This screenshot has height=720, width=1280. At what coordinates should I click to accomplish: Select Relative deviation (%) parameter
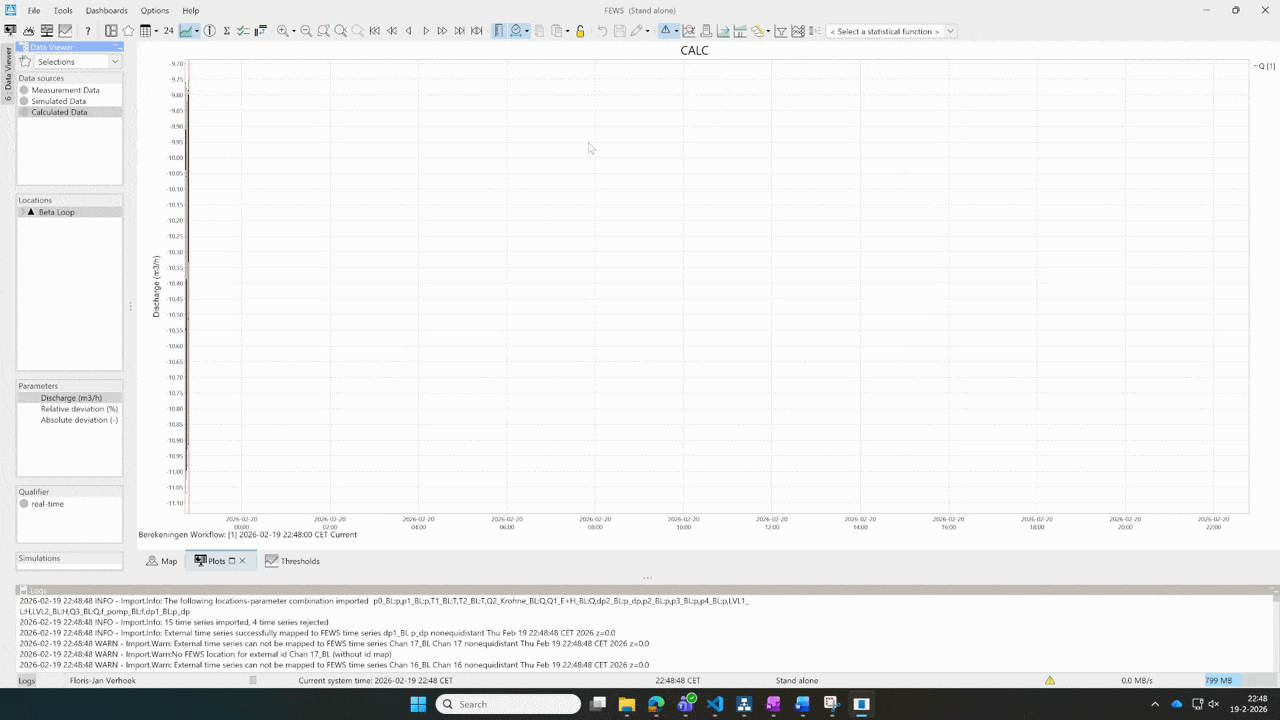click(79, 409)
